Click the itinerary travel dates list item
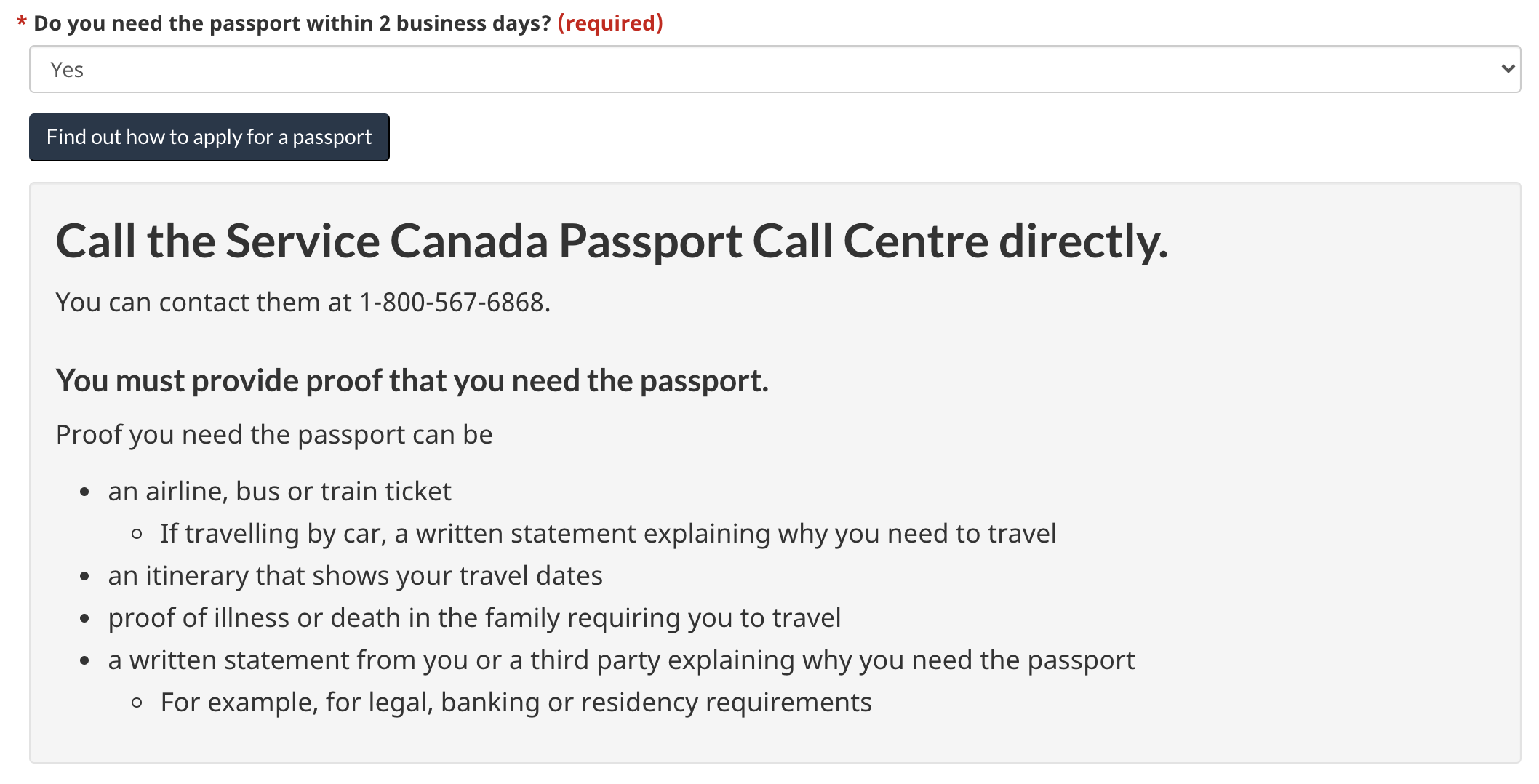The image size is (1539, 784). (355, 576)
